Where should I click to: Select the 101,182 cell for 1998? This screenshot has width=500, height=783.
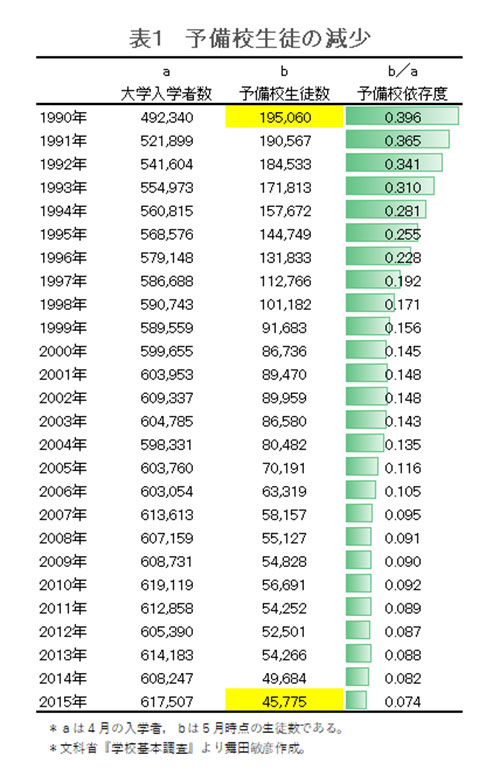(285, 304)
